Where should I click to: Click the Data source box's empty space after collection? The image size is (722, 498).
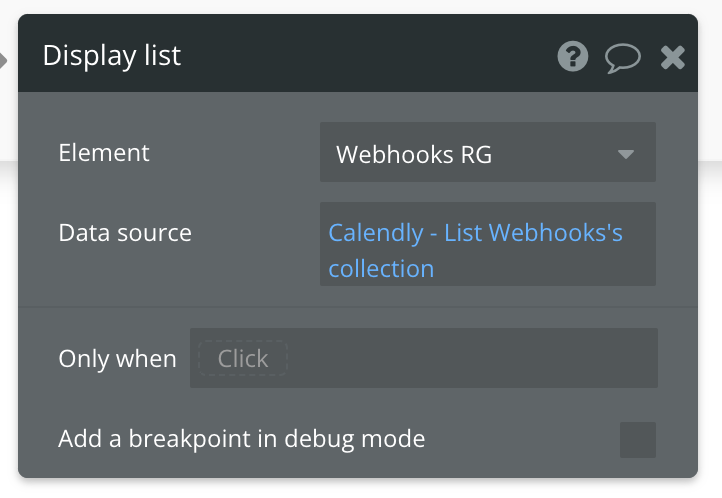coord(543,269)
